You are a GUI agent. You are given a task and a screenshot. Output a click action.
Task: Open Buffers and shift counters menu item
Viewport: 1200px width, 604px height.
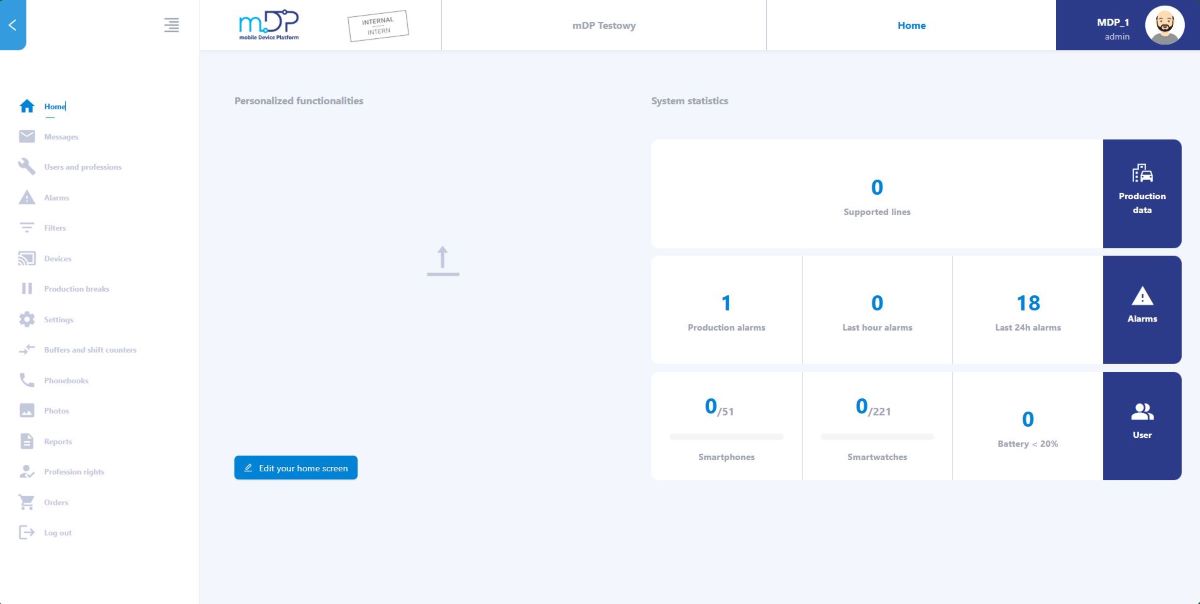tap(90, 350)
